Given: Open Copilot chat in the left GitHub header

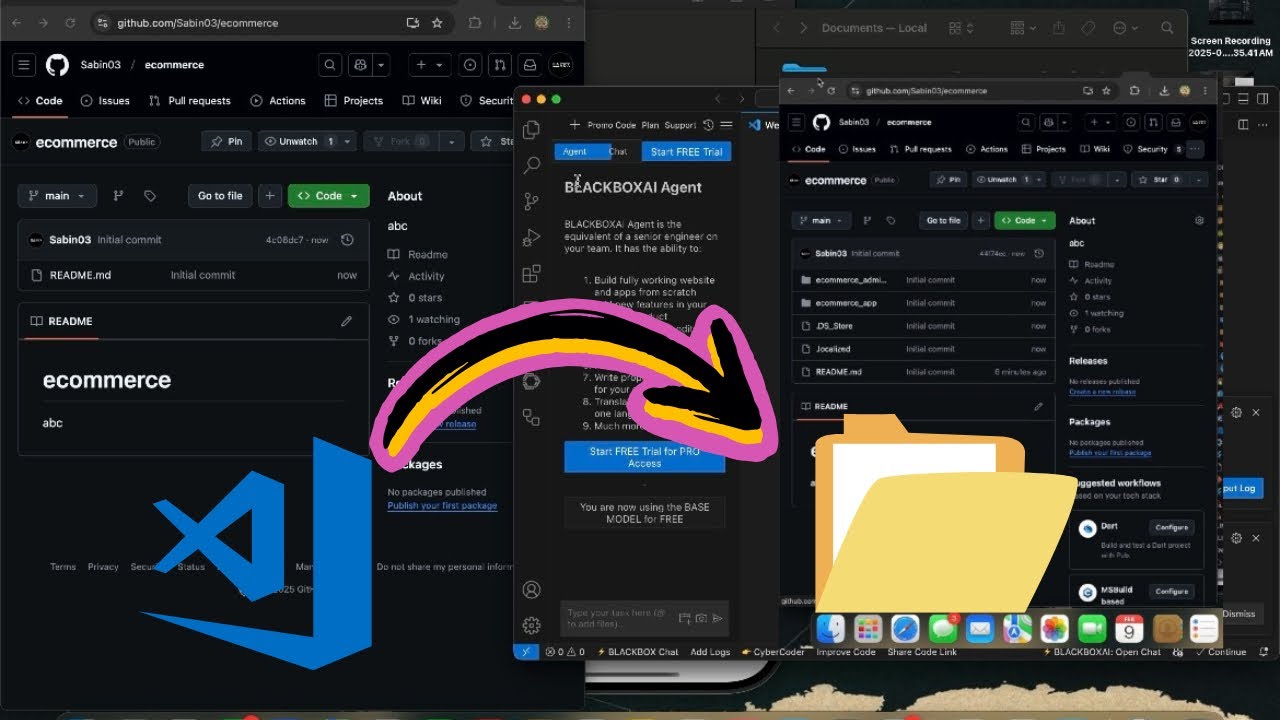Looking at the screenshot, I should point(361,65).
